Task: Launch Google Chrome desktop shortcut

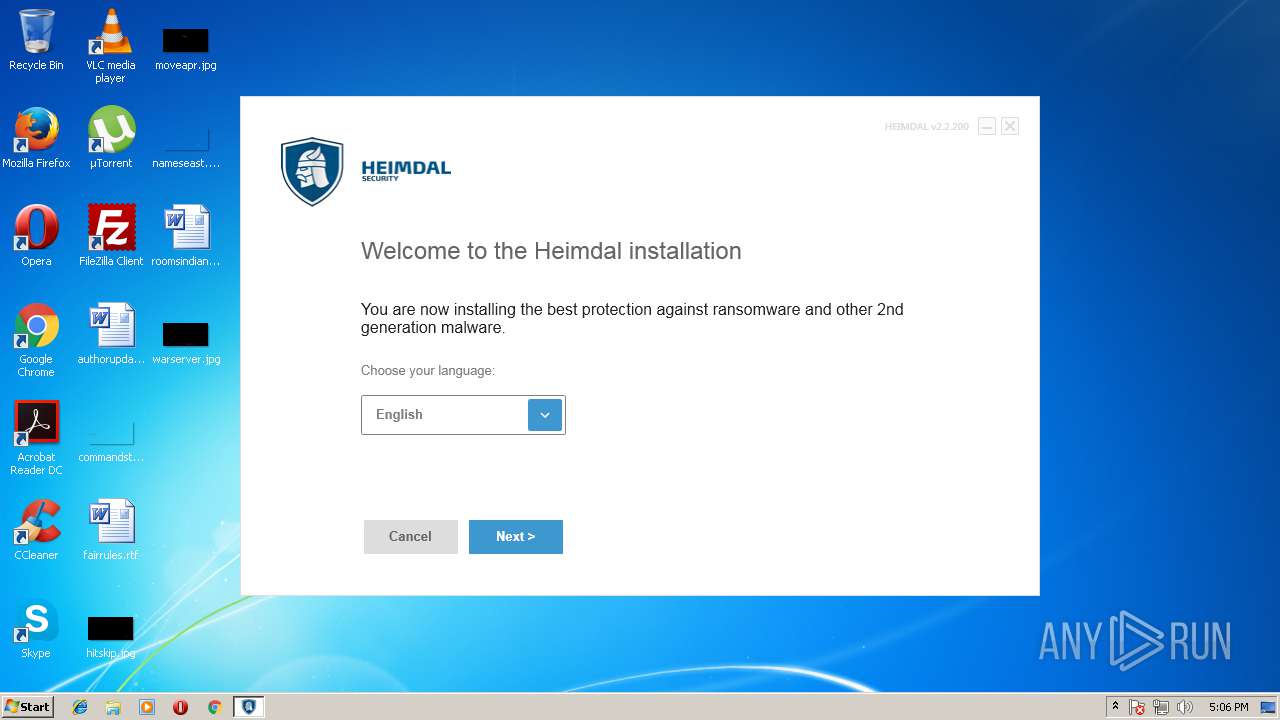Action: (x=36, y=340)
